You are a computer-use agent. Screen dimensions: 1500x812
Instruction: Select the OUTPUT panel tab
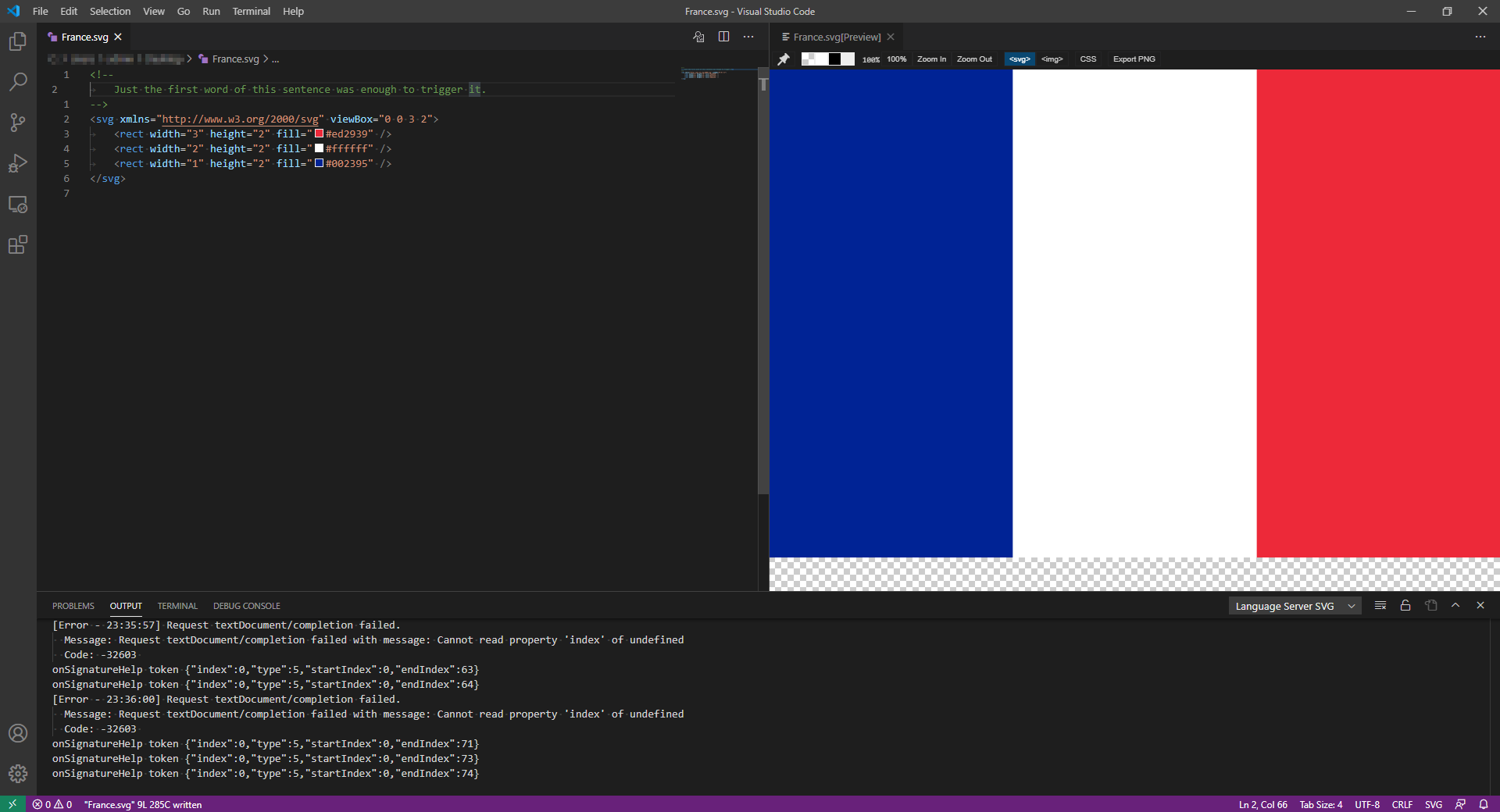[x=126, y=606]
